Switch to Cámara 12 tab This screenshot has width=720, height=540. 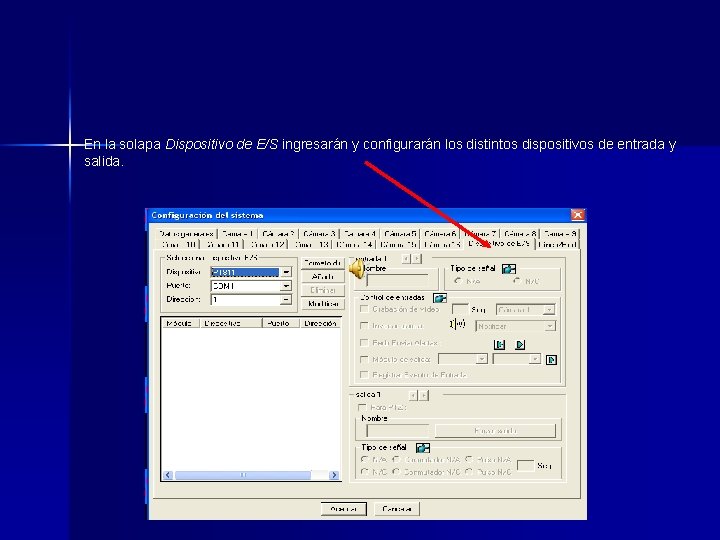pos(268,244)
